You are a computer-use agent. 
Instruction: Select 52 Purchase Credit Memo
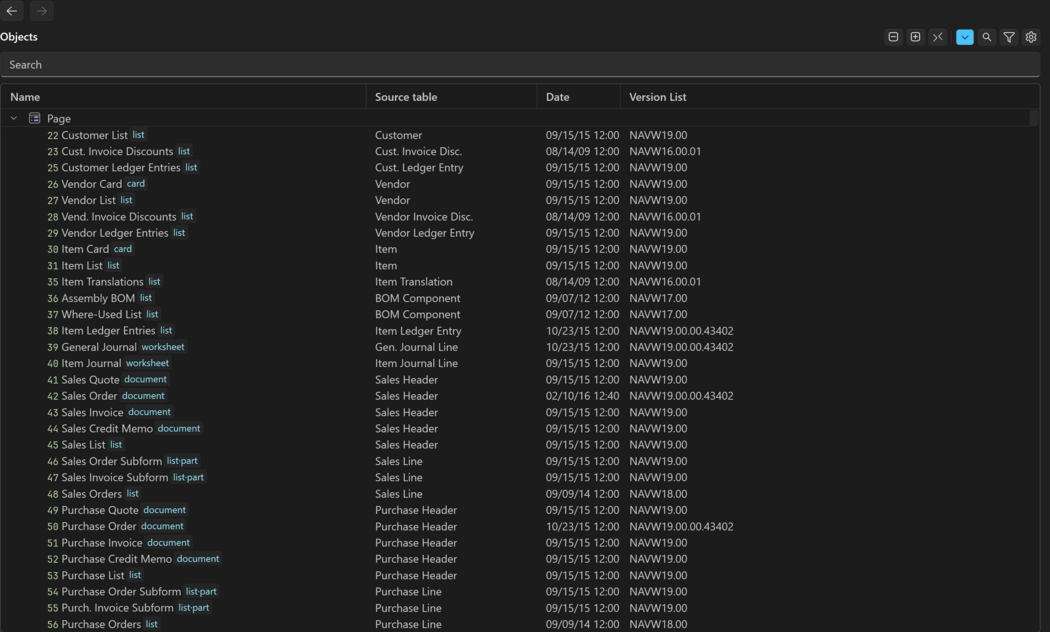pos(109,559)
